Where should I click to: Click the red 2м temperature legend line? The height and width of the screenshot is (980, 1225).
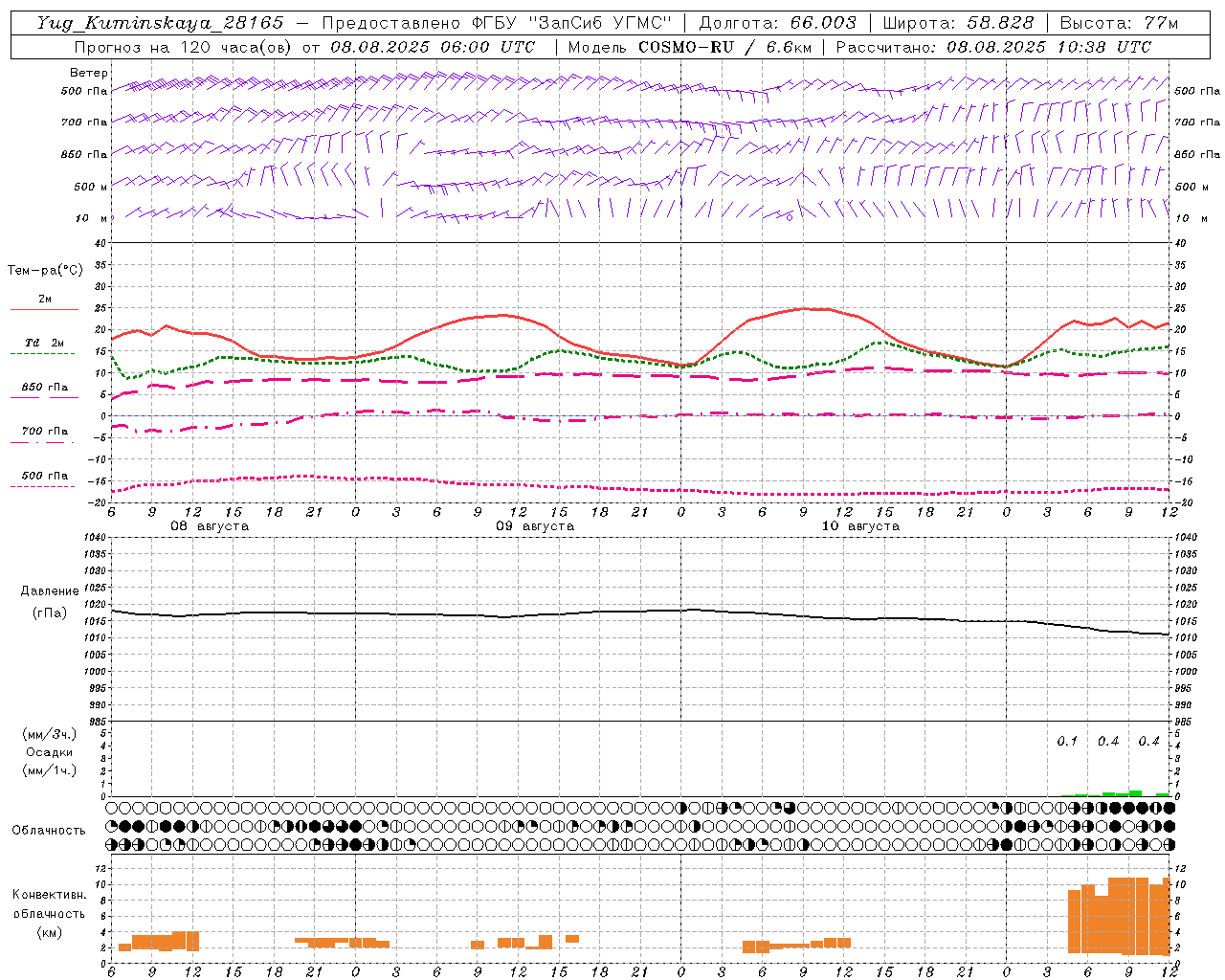click(x=44, y=309)
